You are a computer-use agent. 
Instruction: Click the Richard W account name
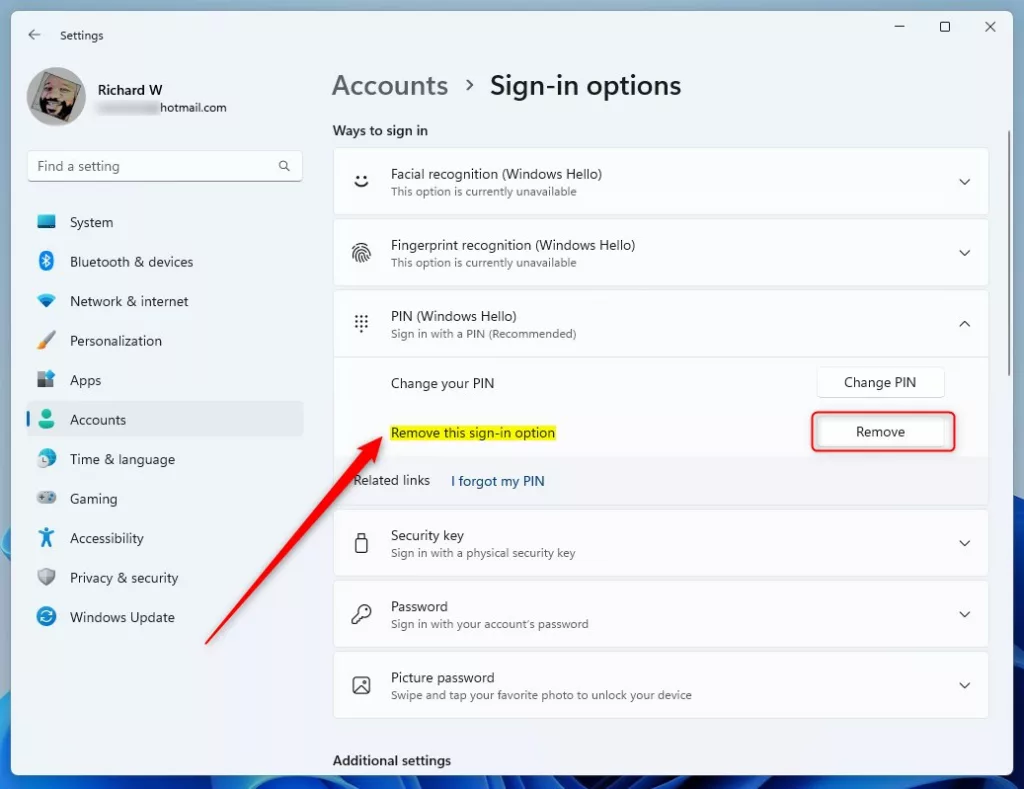(x=130, y=89)
